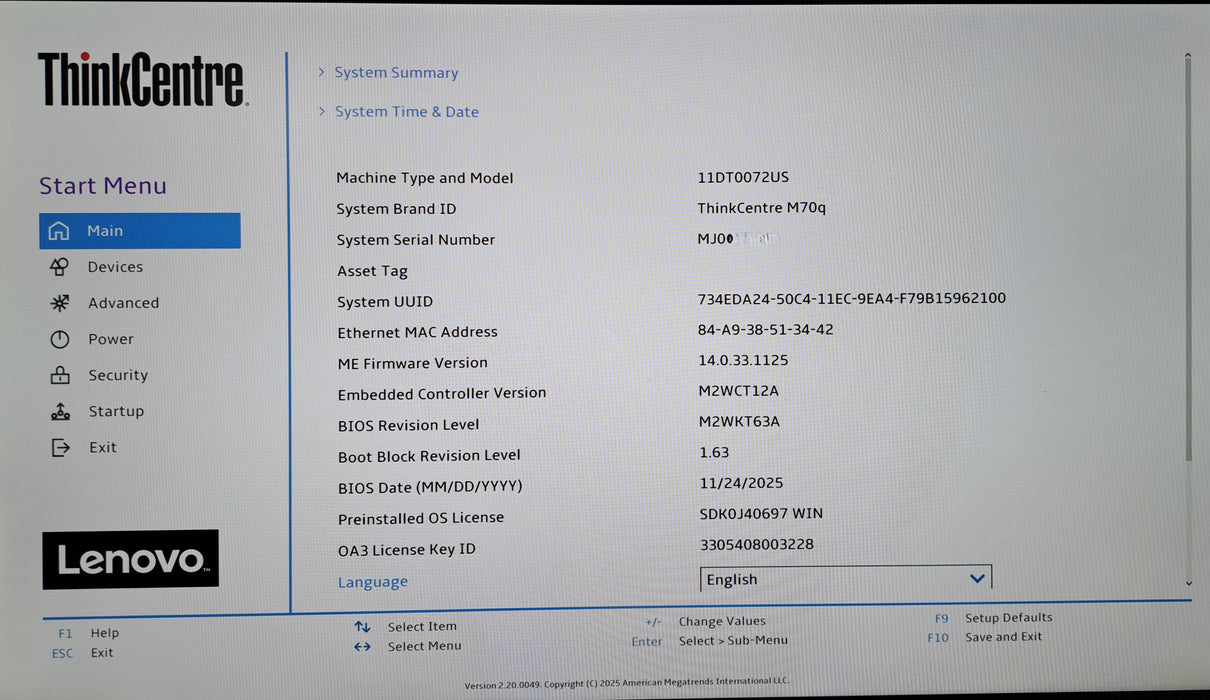The width and height of the screenshot is (1210, 700).
Task: Click the Start Menu heading
Action: coord(103,186)
